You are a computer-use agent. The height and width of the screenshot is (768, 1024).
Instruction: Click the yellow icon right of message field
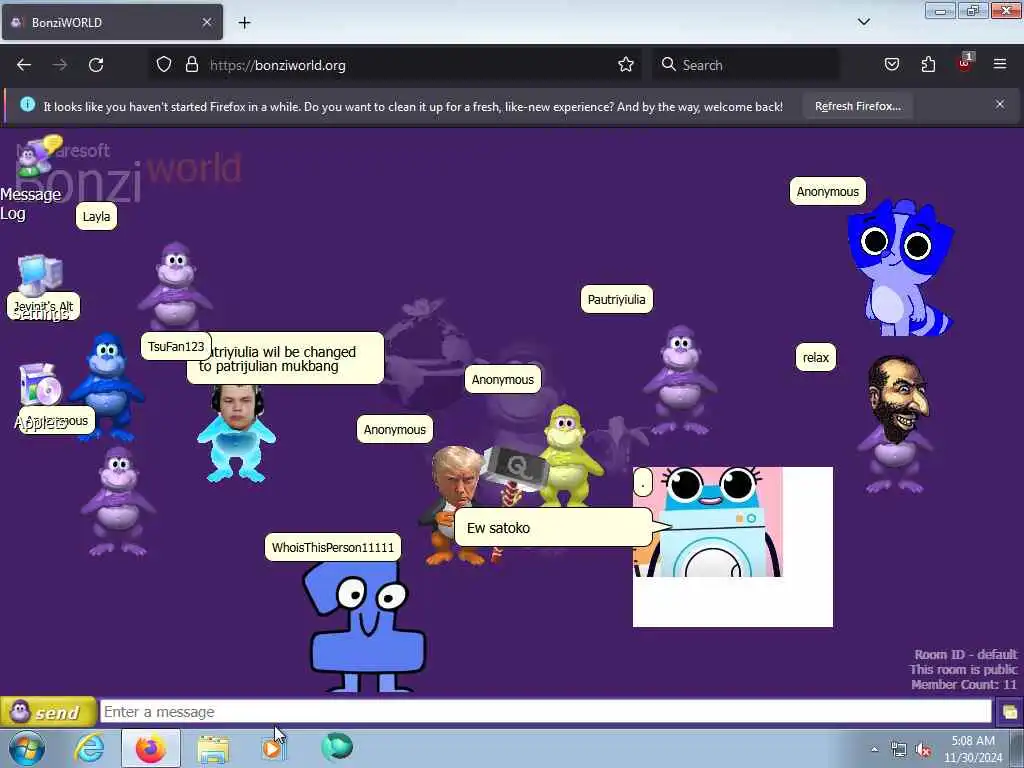[x=1010, y=712]
